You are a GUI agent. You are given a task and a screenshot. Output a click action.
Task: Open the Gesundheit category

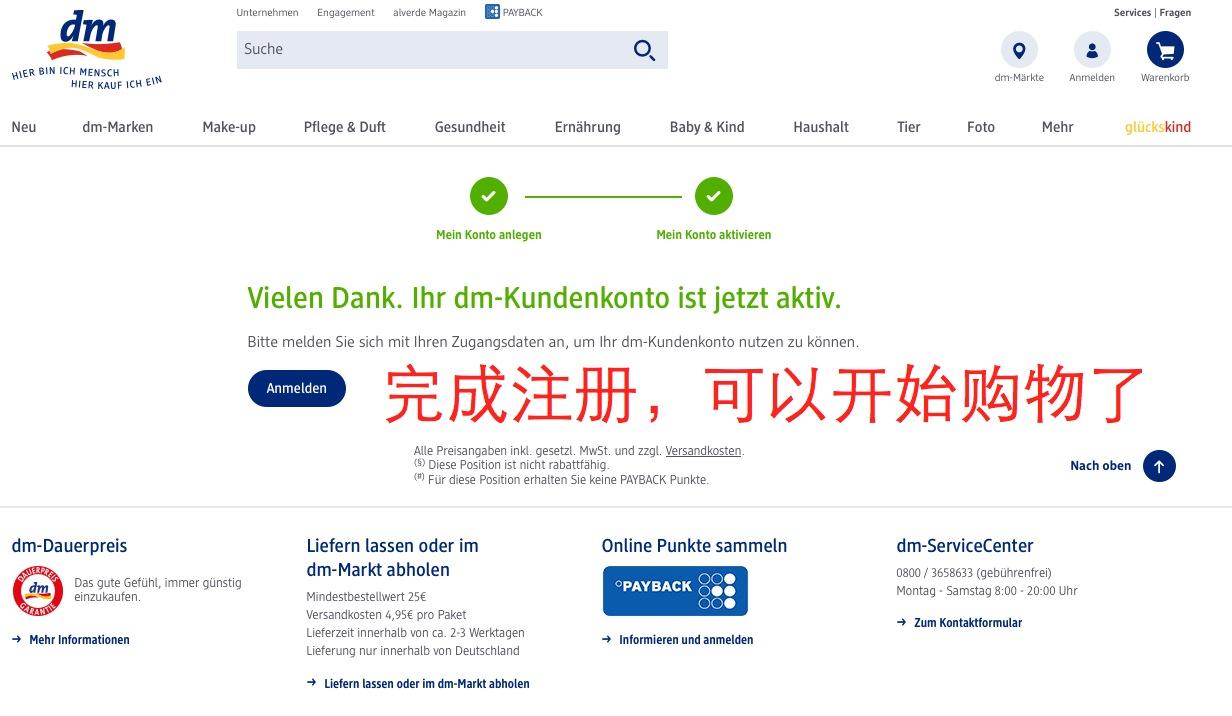tap(470, 127)
